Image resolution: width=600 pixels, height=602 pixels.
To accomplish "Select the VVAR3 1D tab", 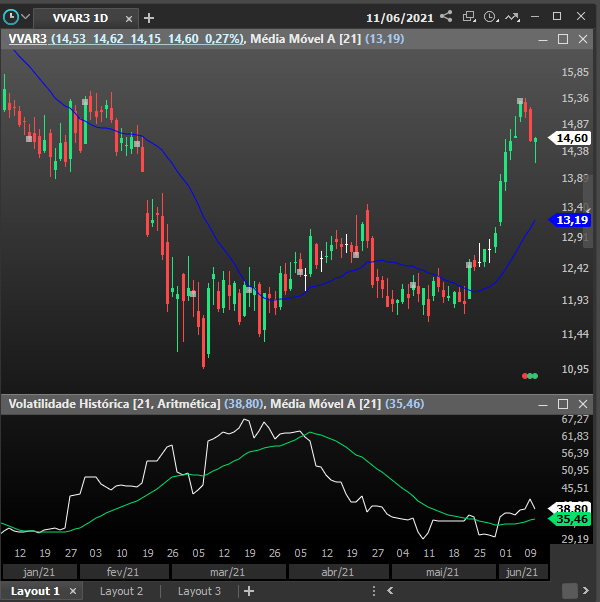I will tap(80, 18).
